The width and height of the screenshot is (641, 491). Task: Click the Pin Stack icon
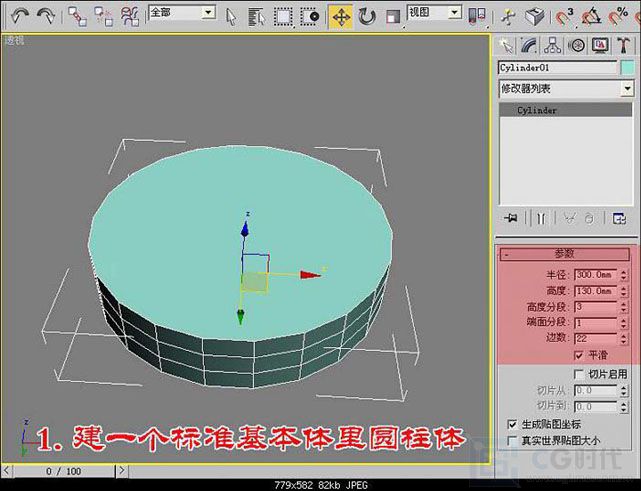click(512, 217)
